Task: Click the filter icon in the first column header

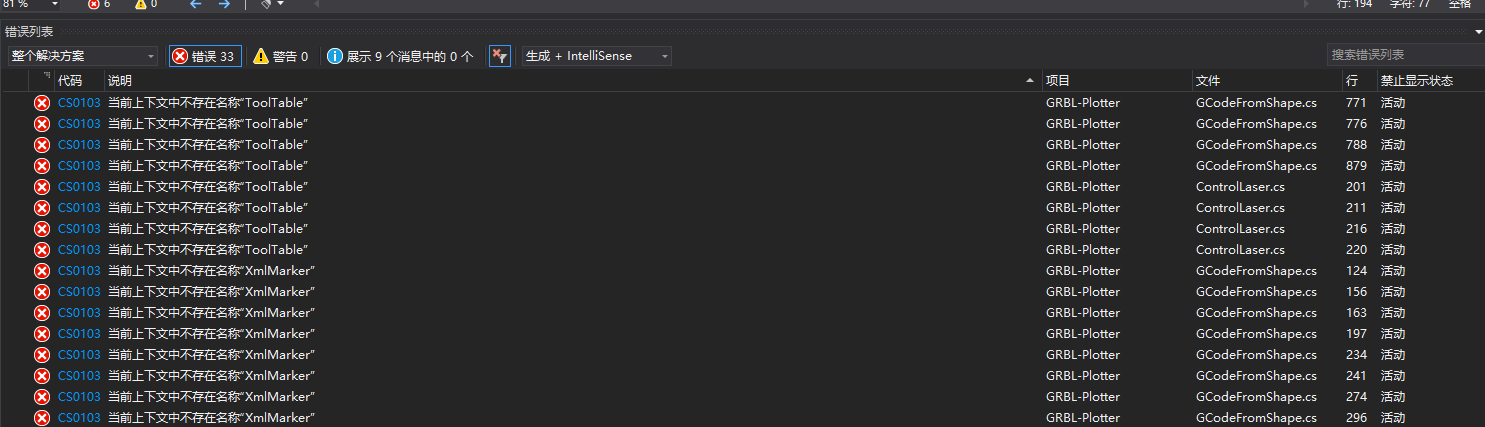Action: (x=46, y=77)
